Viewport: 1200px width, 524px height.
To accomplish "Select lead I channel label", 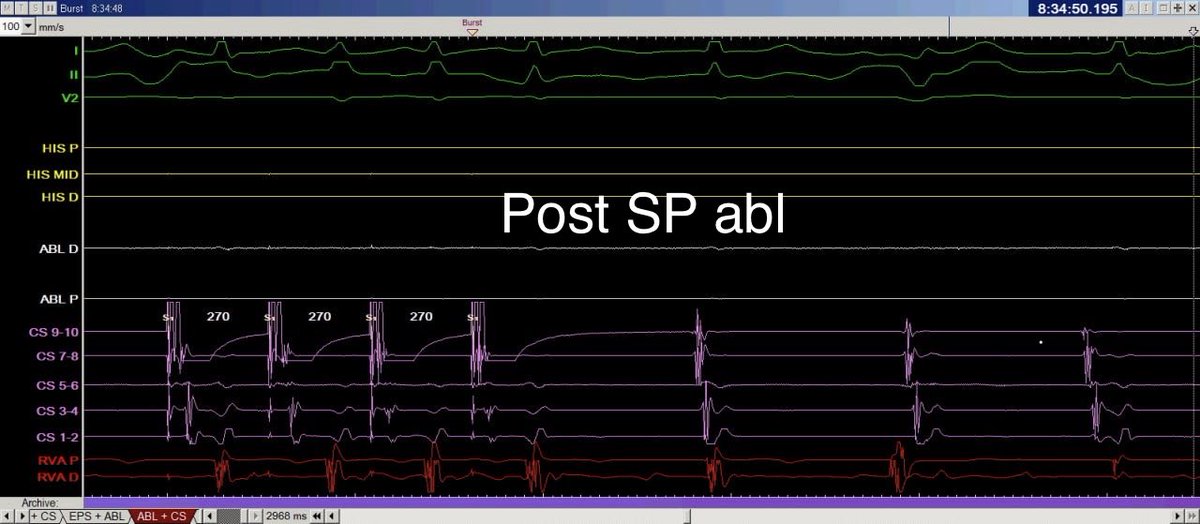I will [x=75, y=49].
